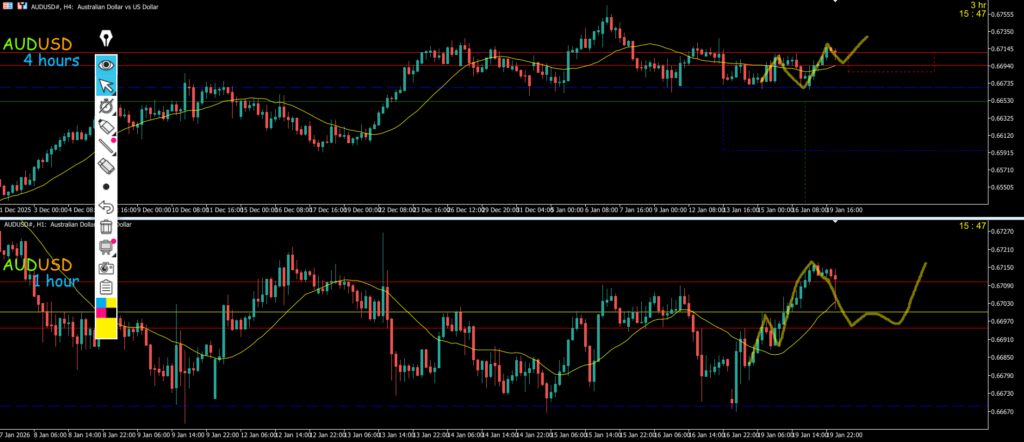Click the '4 hours' timeframe label

(x=51, y=61)
